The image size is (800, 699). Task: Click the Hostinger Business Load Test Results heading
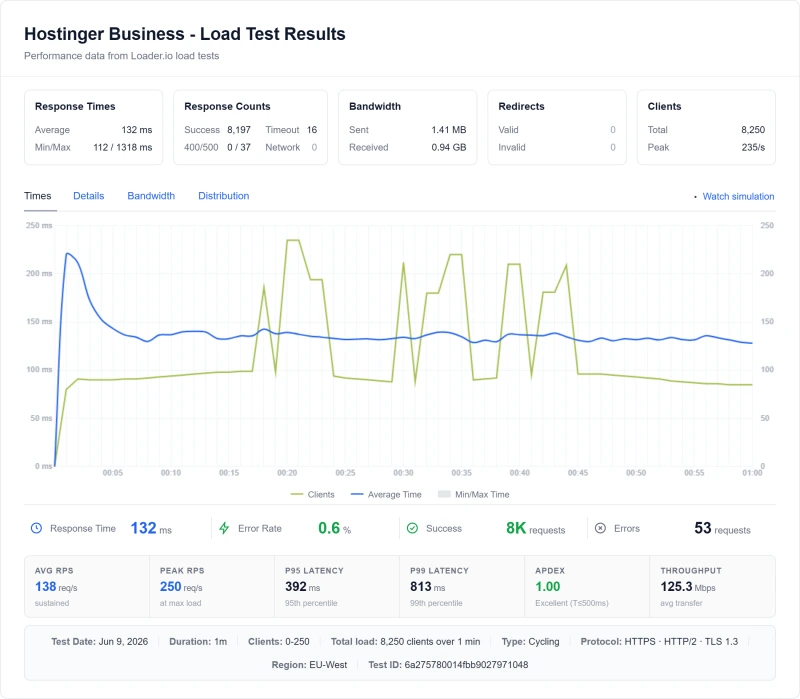click(x=185, y=34)
